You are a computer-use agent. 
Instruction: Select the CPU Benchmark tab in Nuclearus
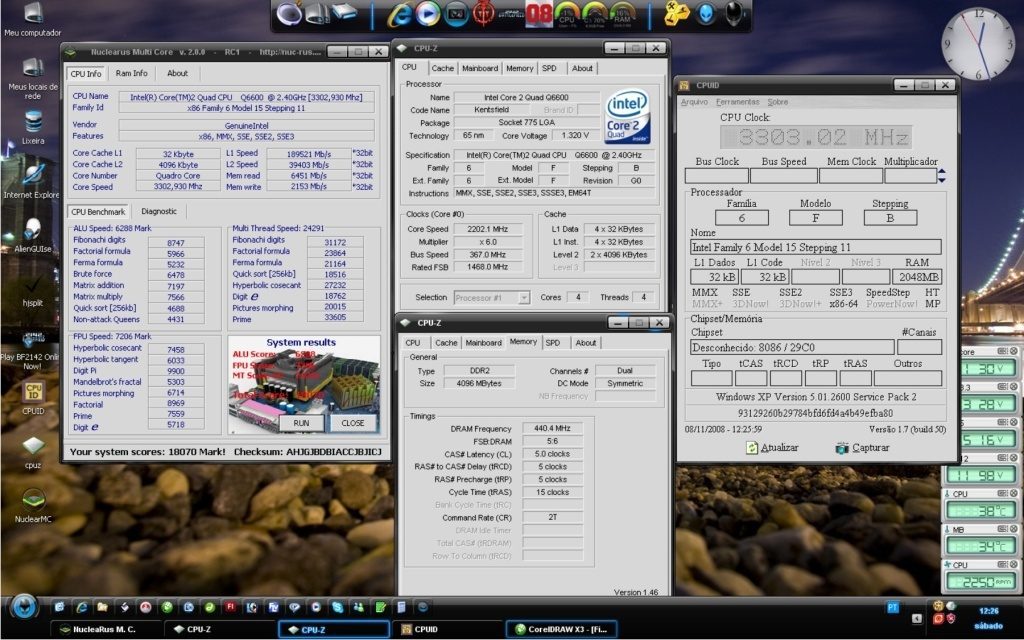click(98, 212)
